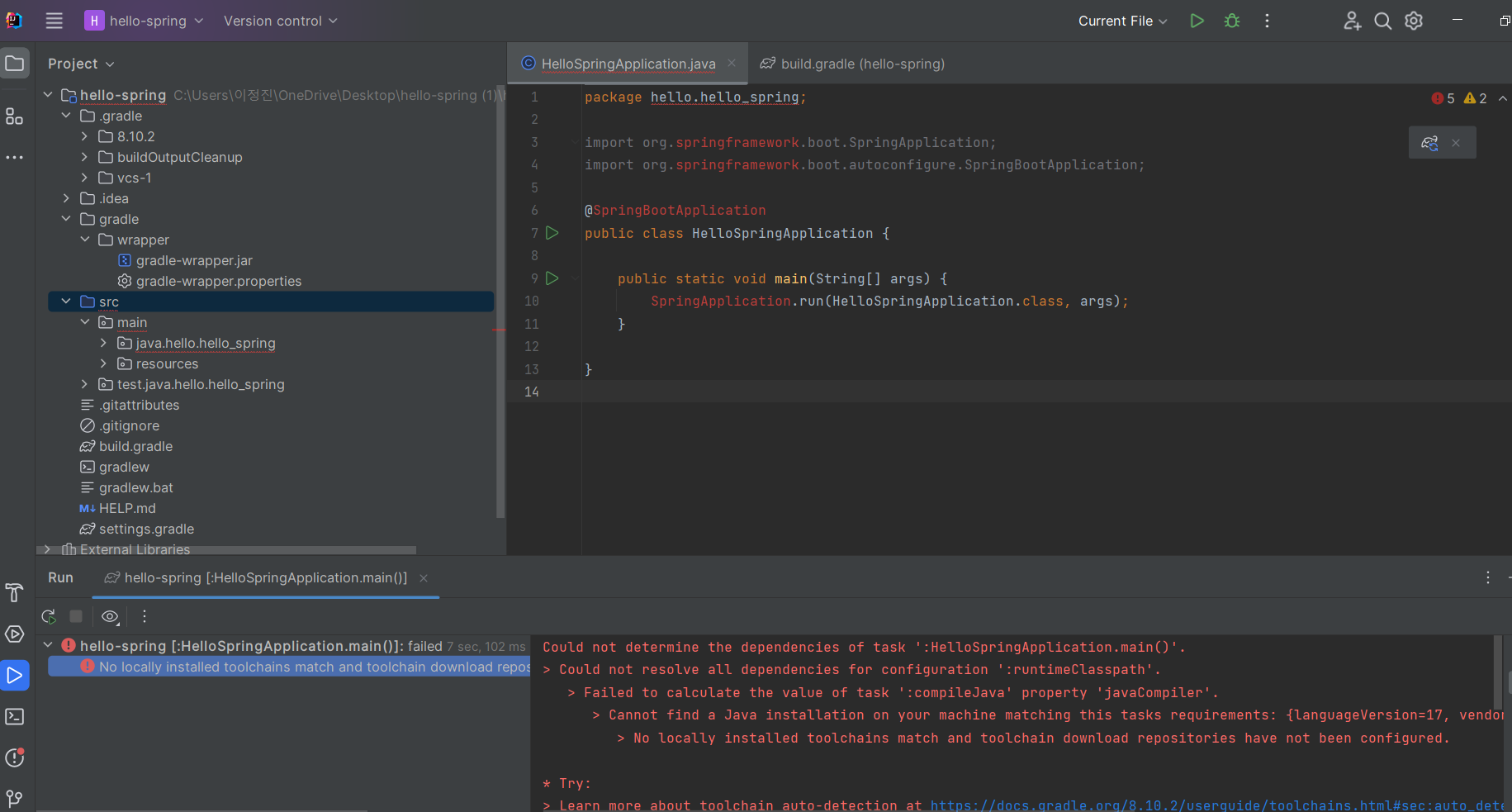
Task: Place cursor on empty editor line 14
Action: [x=1046, y=392]
